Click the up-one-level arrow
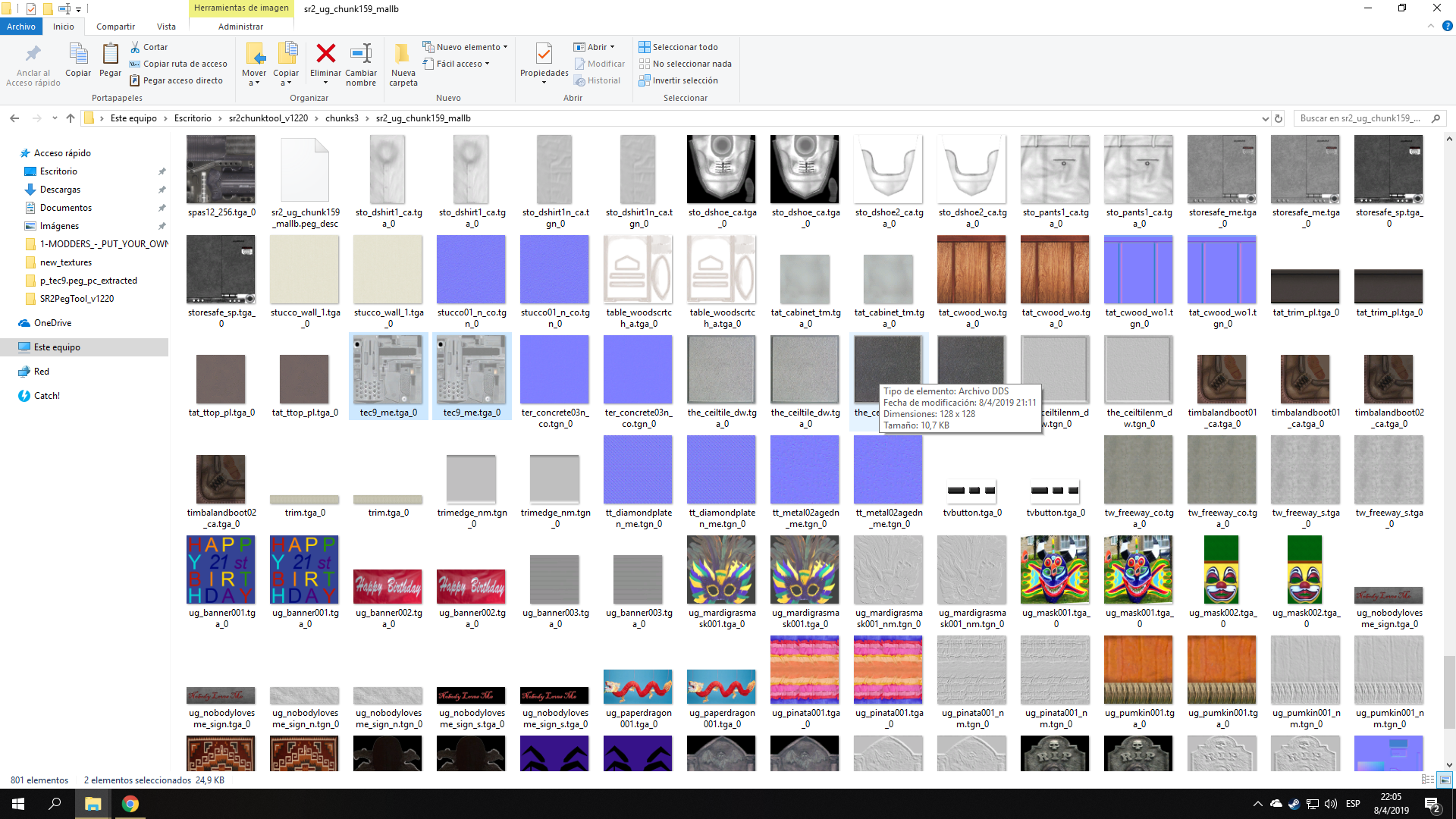1456x819 pixels. (71, 118)
